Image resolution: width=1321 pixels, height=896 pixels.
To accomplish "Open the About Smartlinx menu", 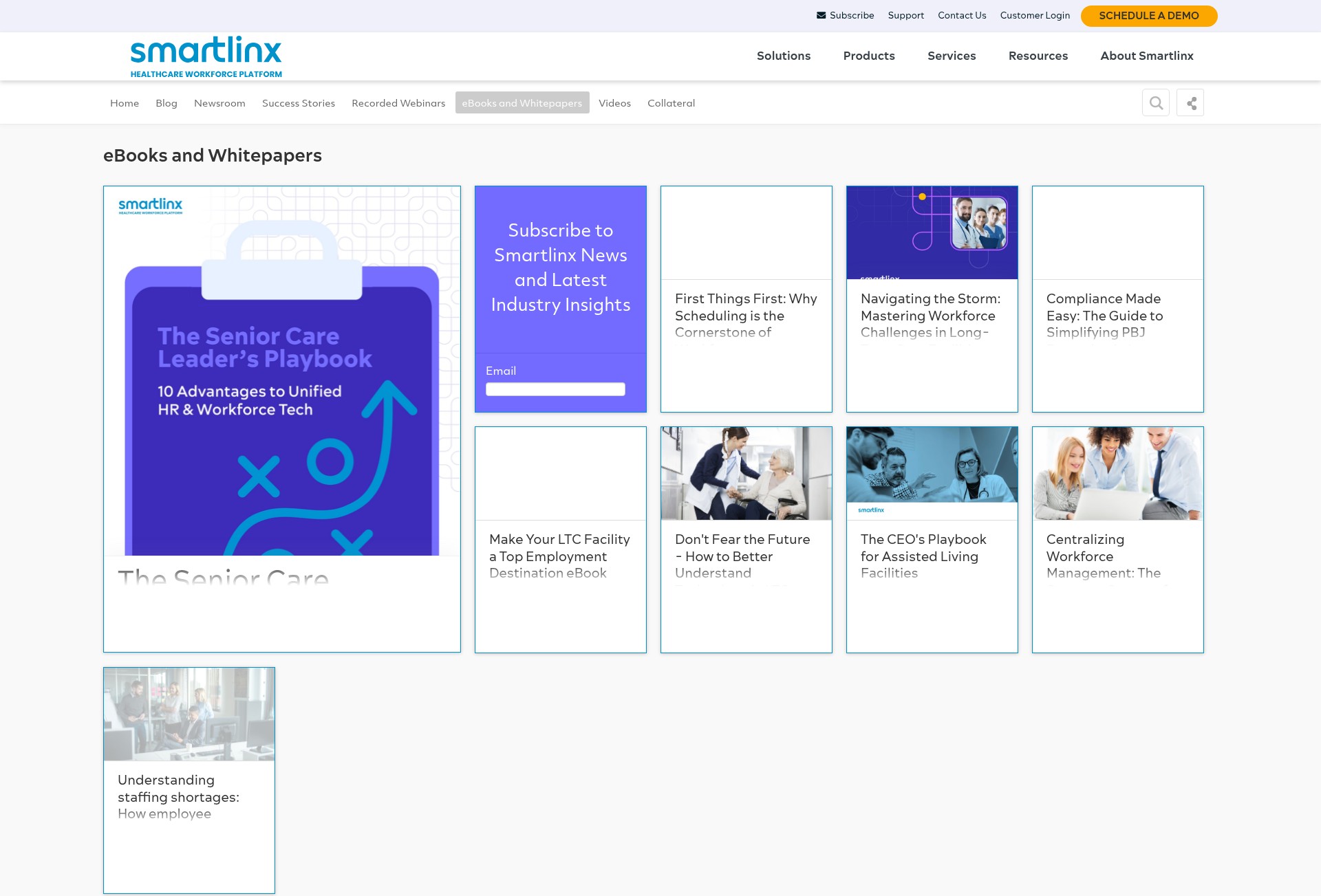I will [1147, 56].
